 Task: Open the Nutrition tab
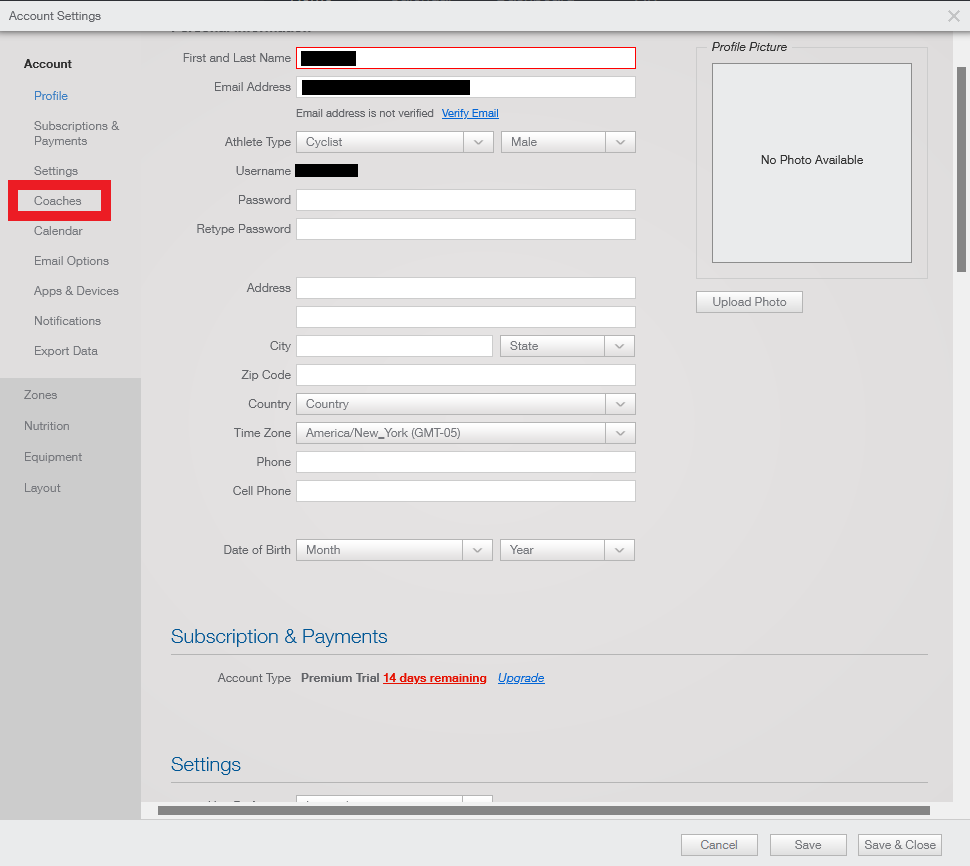47,426
